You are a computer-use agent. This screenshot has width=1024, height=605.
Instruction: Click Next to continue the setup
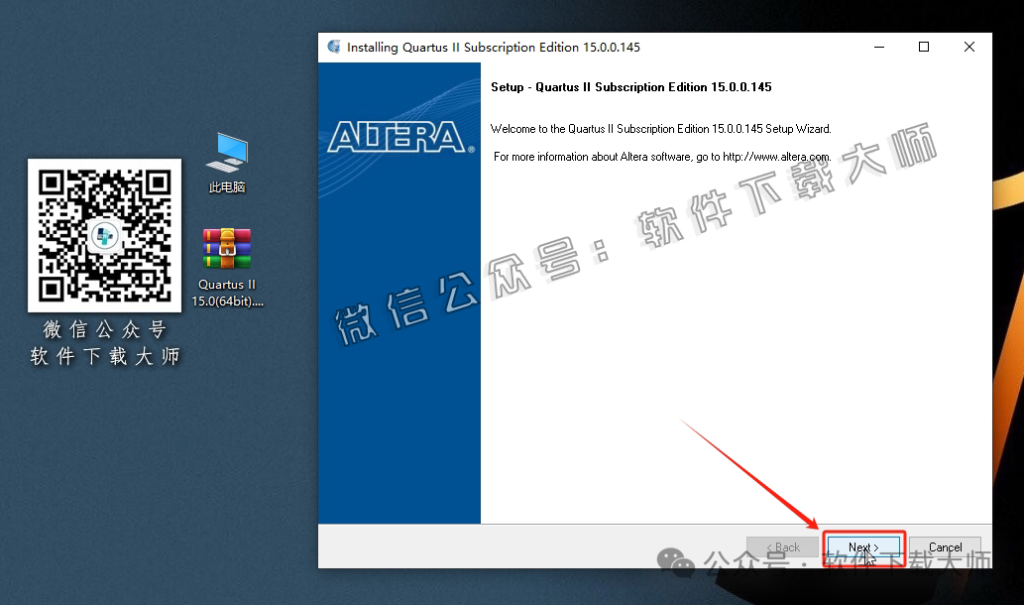(863, 547)
